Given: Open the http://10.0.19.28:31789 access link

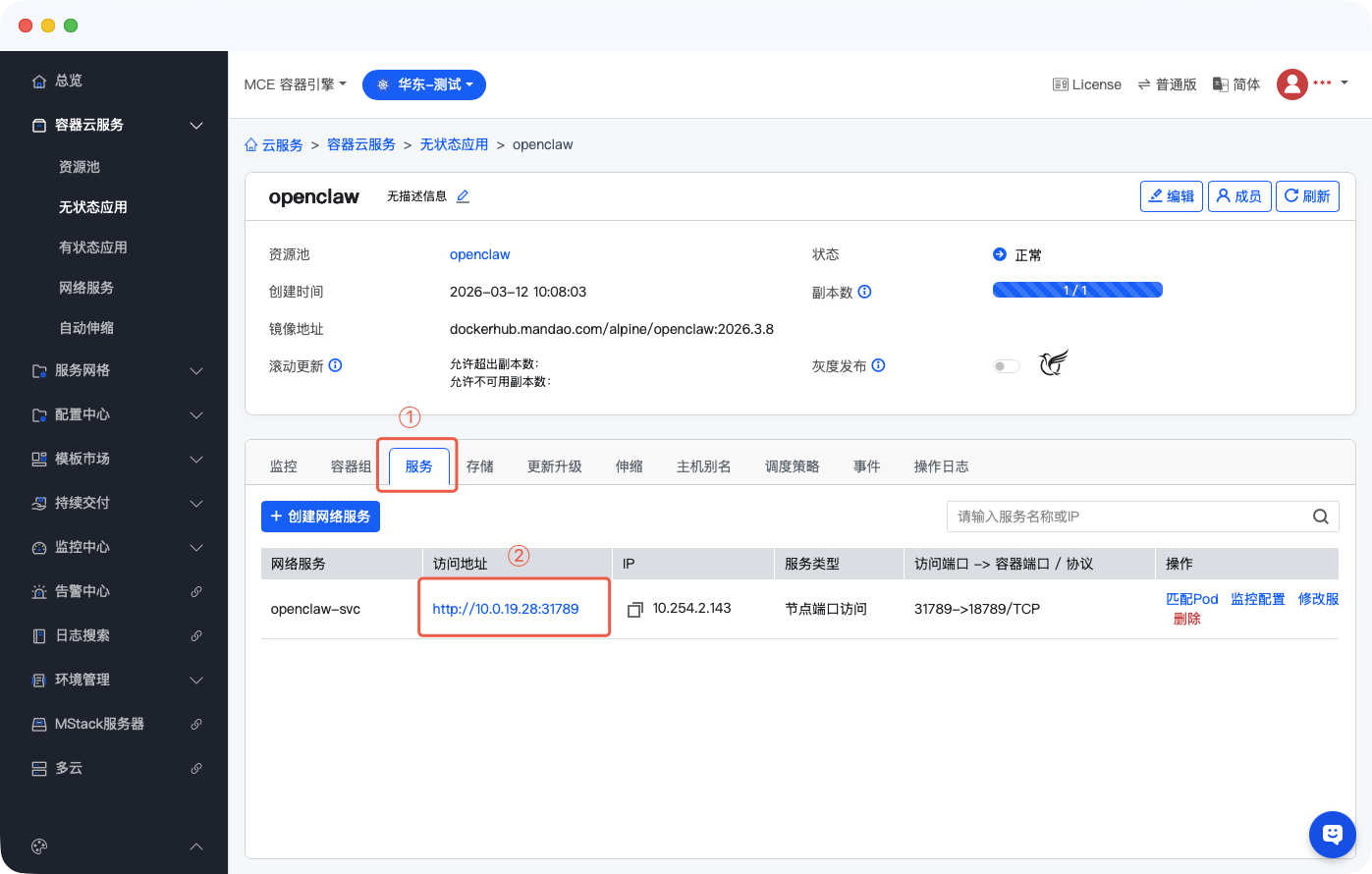Looking at the screenshot, I should [x=505, y=609].
